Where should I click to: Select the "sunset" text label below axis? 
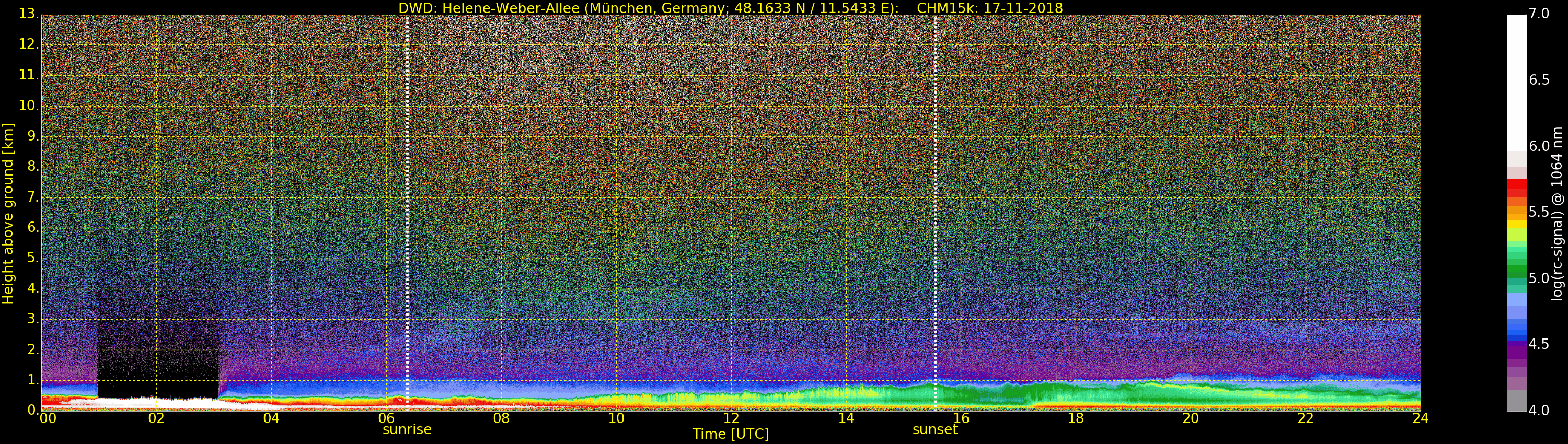(x=935, y=429)
